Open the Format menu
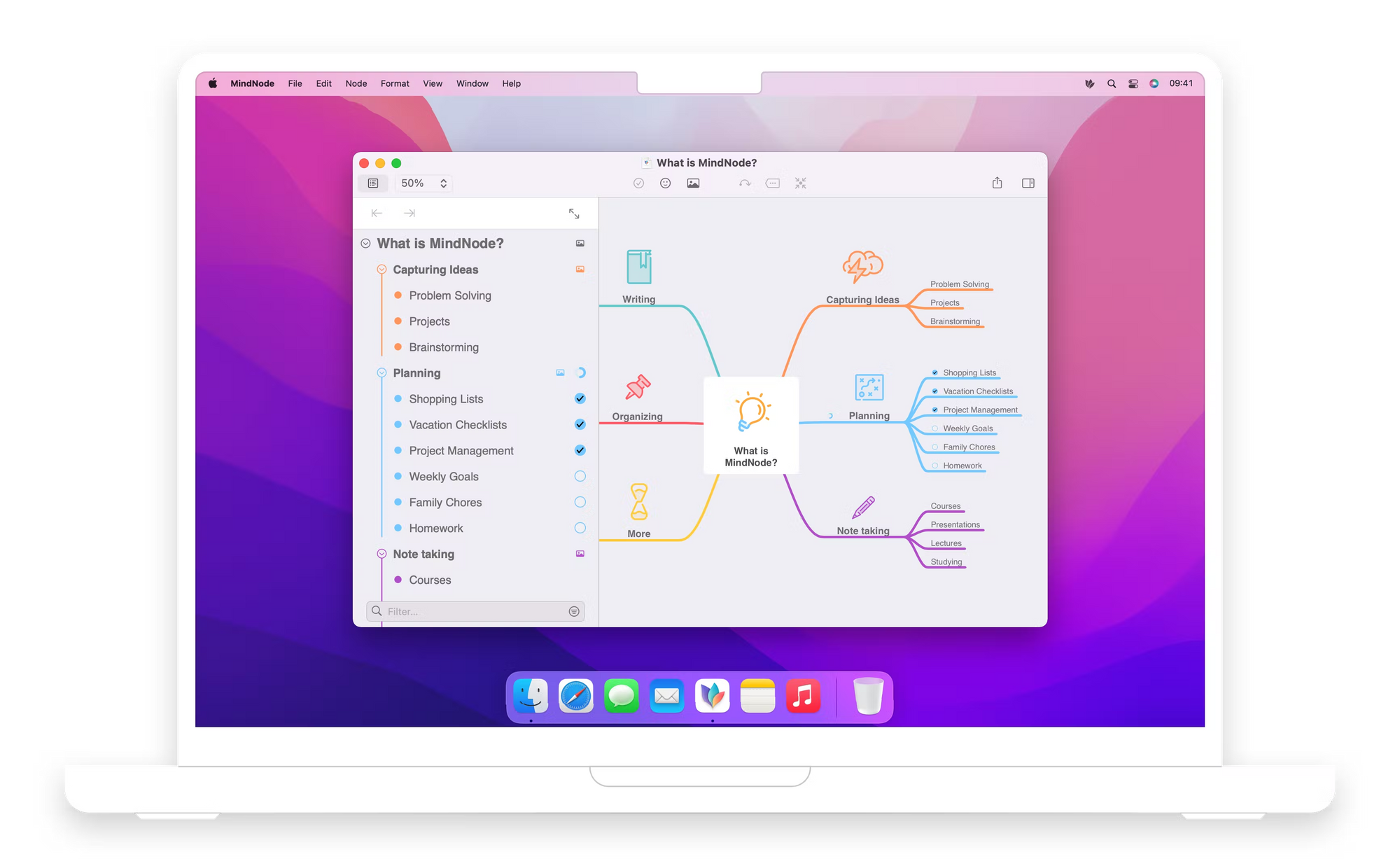 [395, 83]
